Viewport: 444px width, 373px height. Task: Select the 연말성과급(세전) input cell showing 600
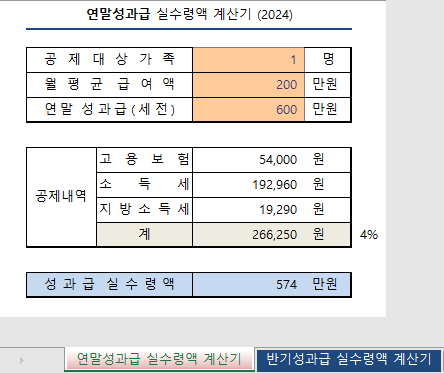(248, 110)
